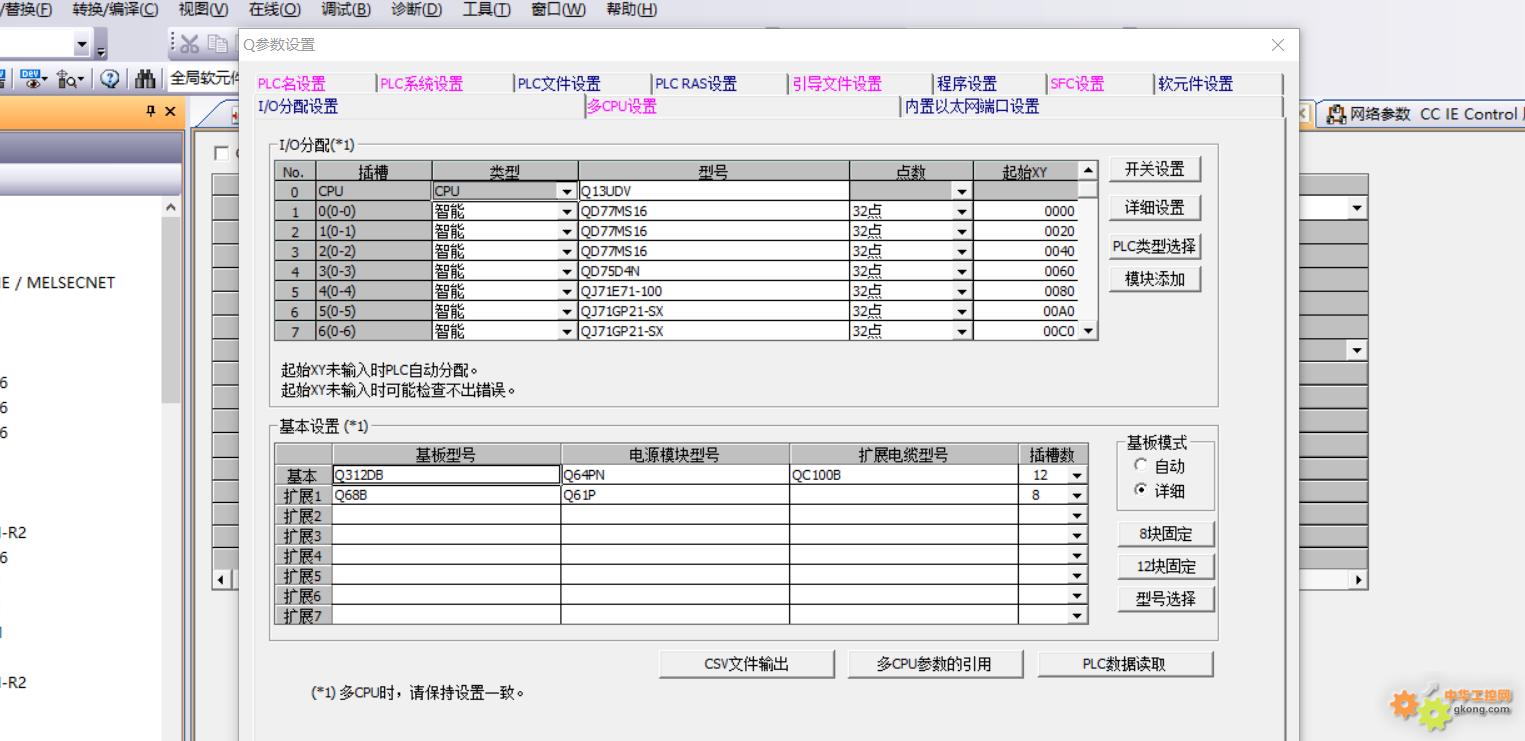Open the 调试(B) menu

tap(346, 10)
